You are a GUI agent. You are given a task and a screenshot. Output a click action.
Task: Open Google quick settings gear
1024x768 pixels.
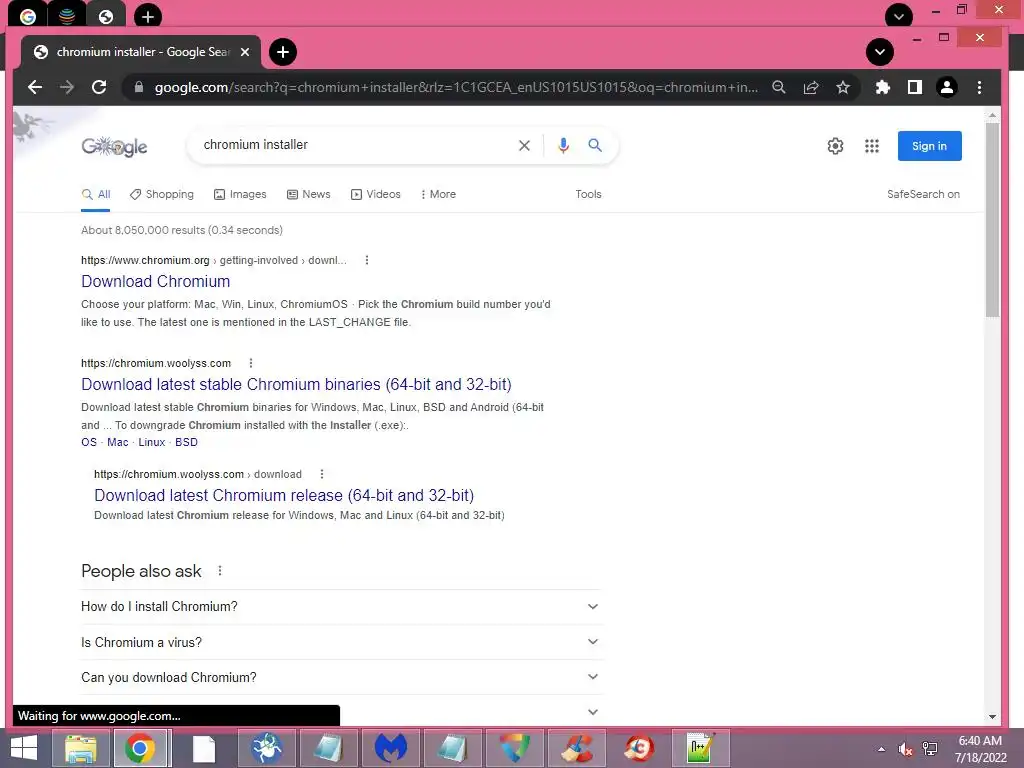click(835, 146)
